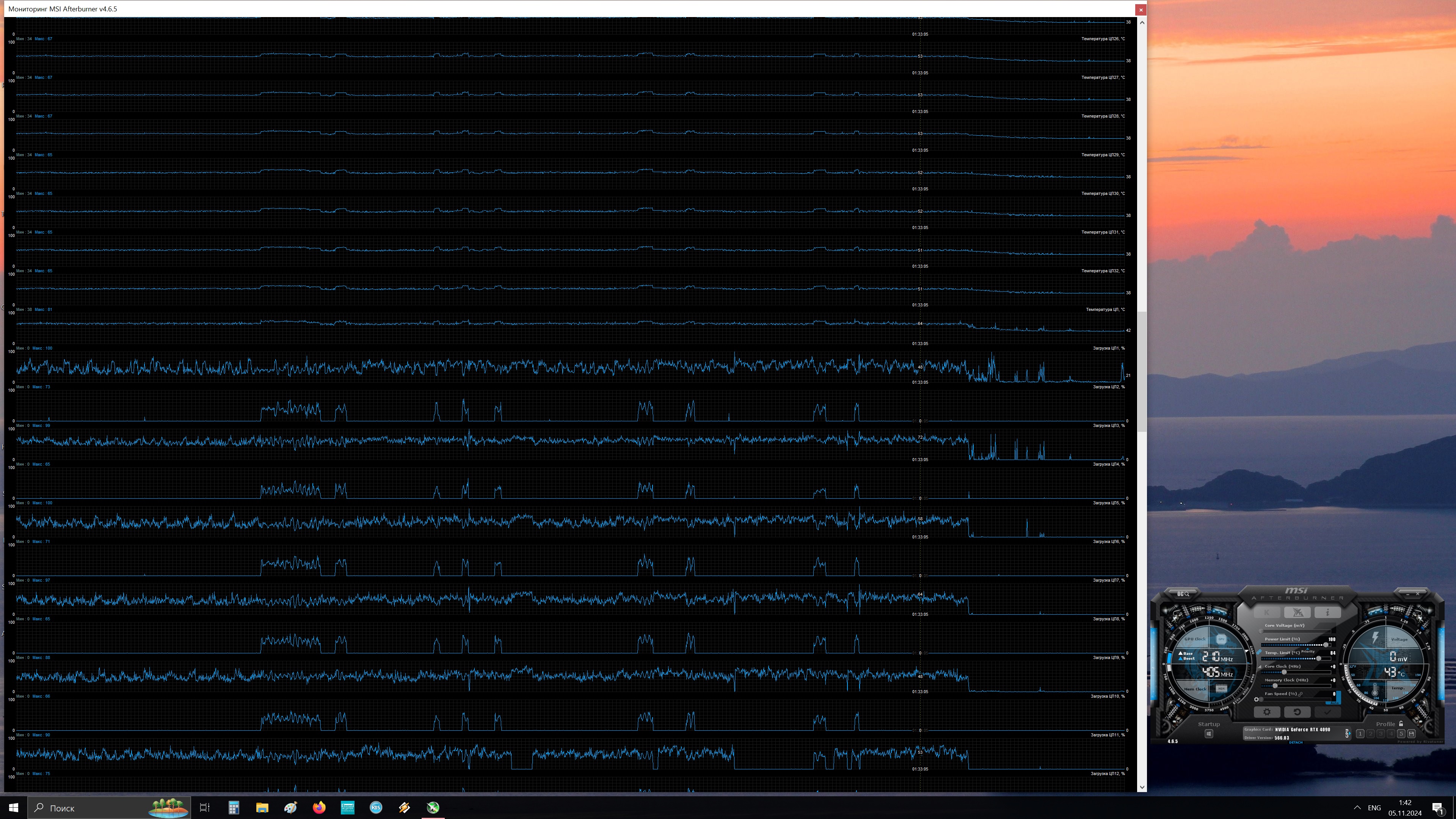Click the save profile floppy icon

pyautogui.click(x=1411, y=734)
